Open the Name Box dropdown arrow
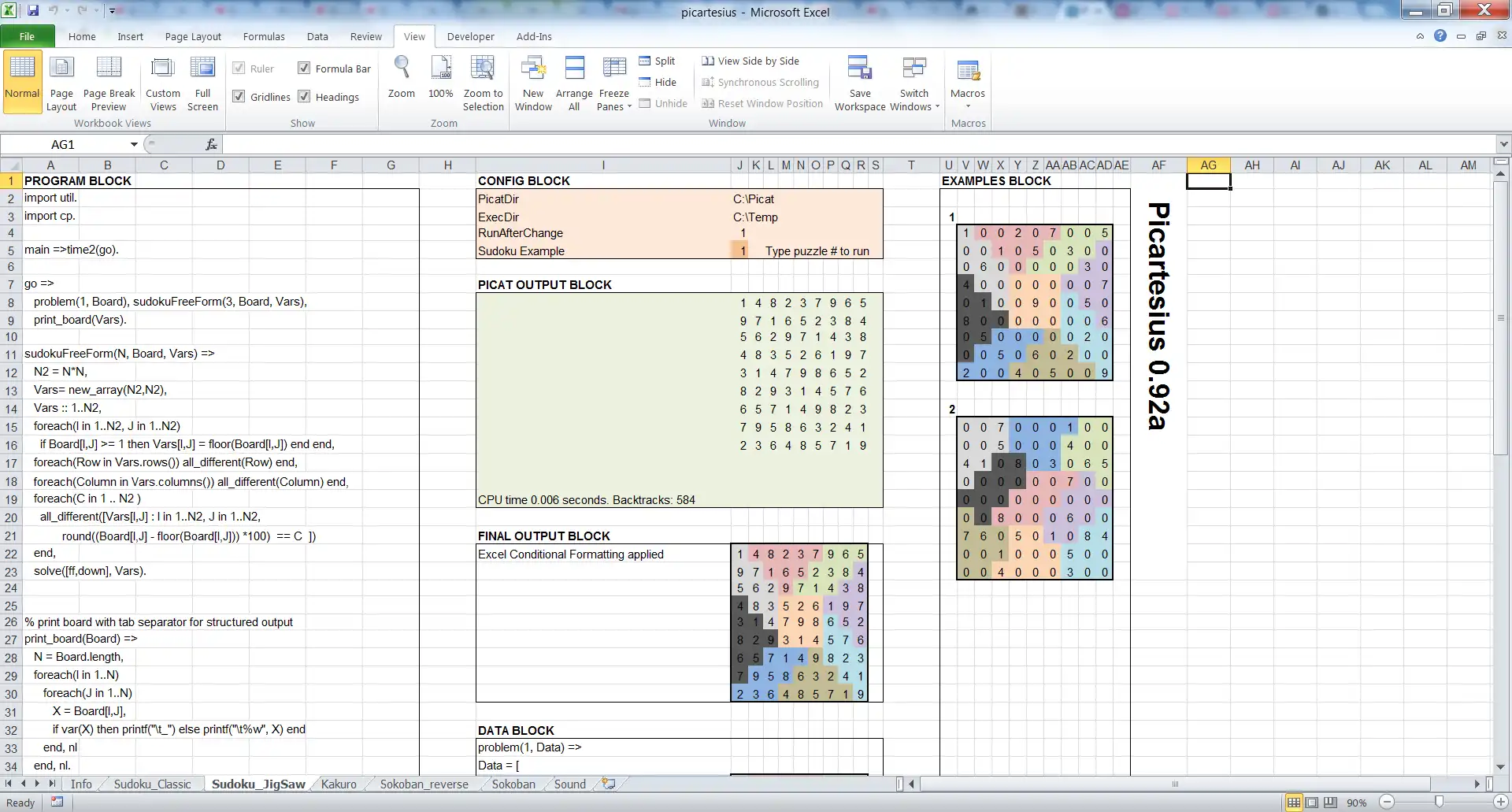 coord(134,144)
